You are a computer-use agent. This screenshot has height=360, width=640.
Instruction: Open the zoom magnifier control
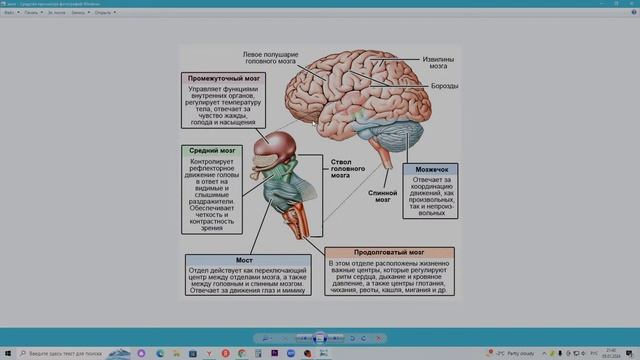267,338
